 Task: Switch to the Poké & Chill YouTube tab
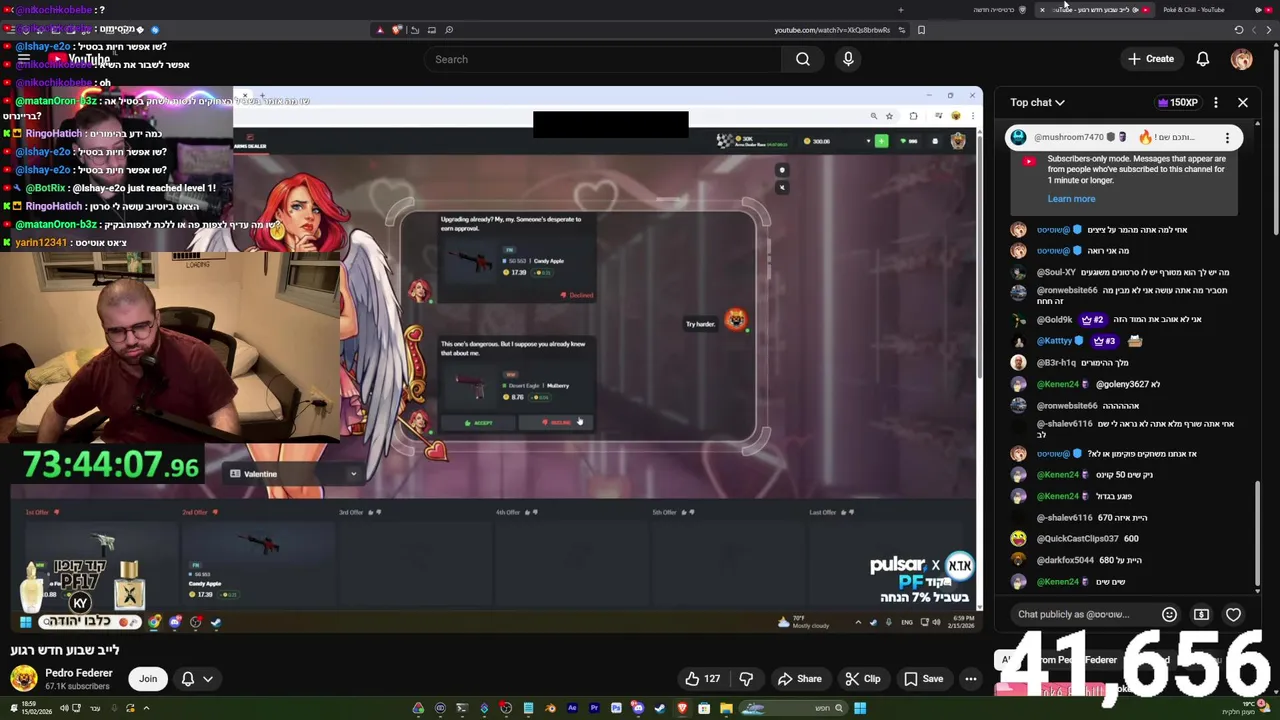(x=1194, y=9)
